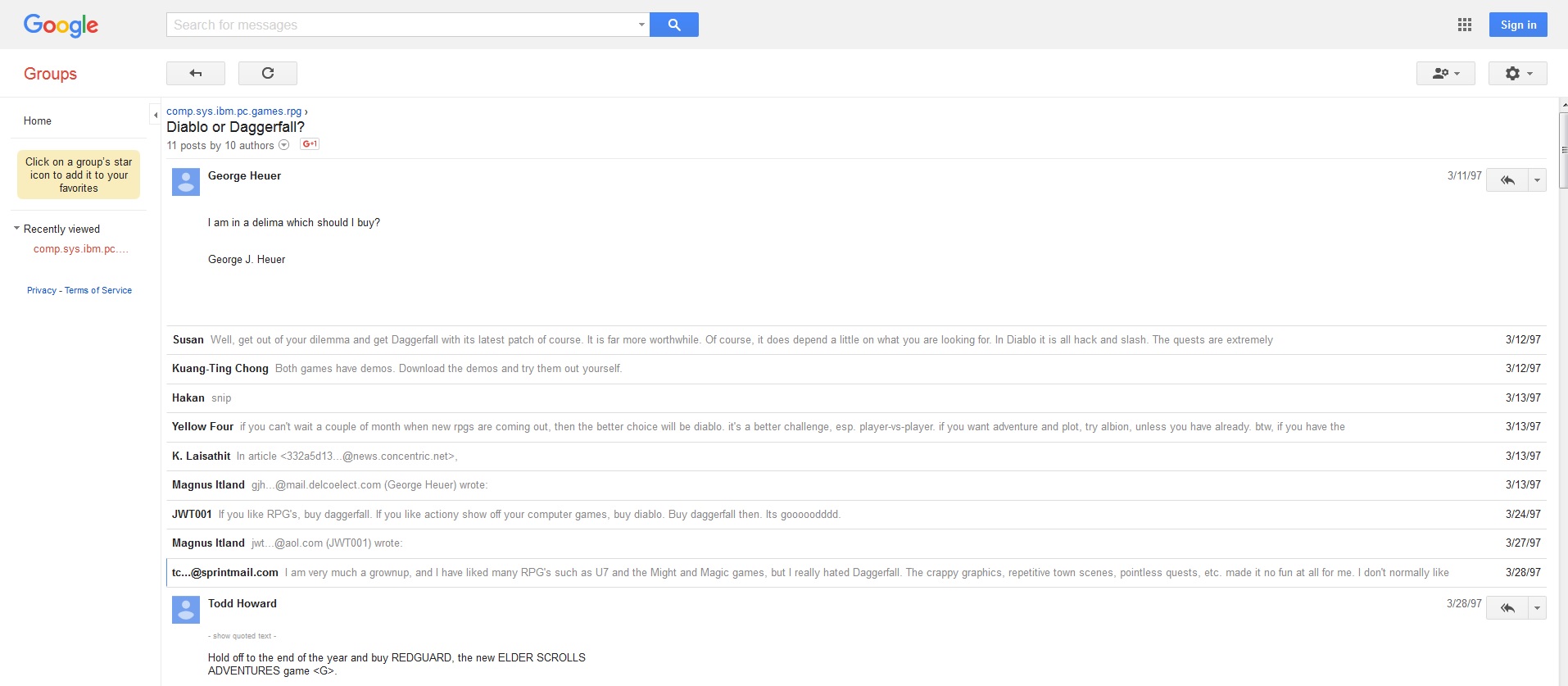Click the blue search magnifier button

(674, 25)
